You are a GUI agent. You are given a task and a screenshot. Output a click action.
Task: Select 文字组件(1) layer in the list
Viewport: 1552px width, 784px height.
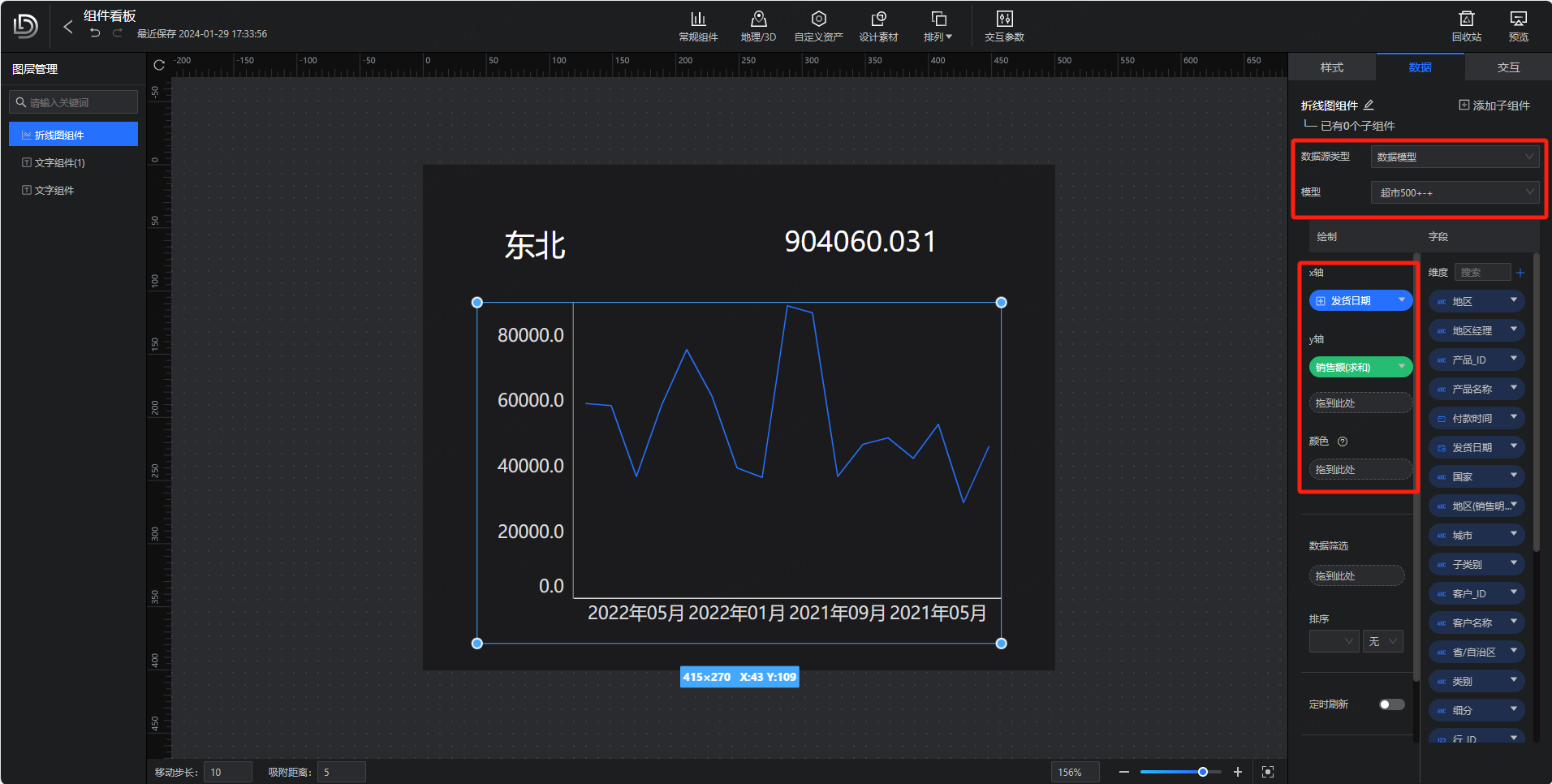point(60,163)
